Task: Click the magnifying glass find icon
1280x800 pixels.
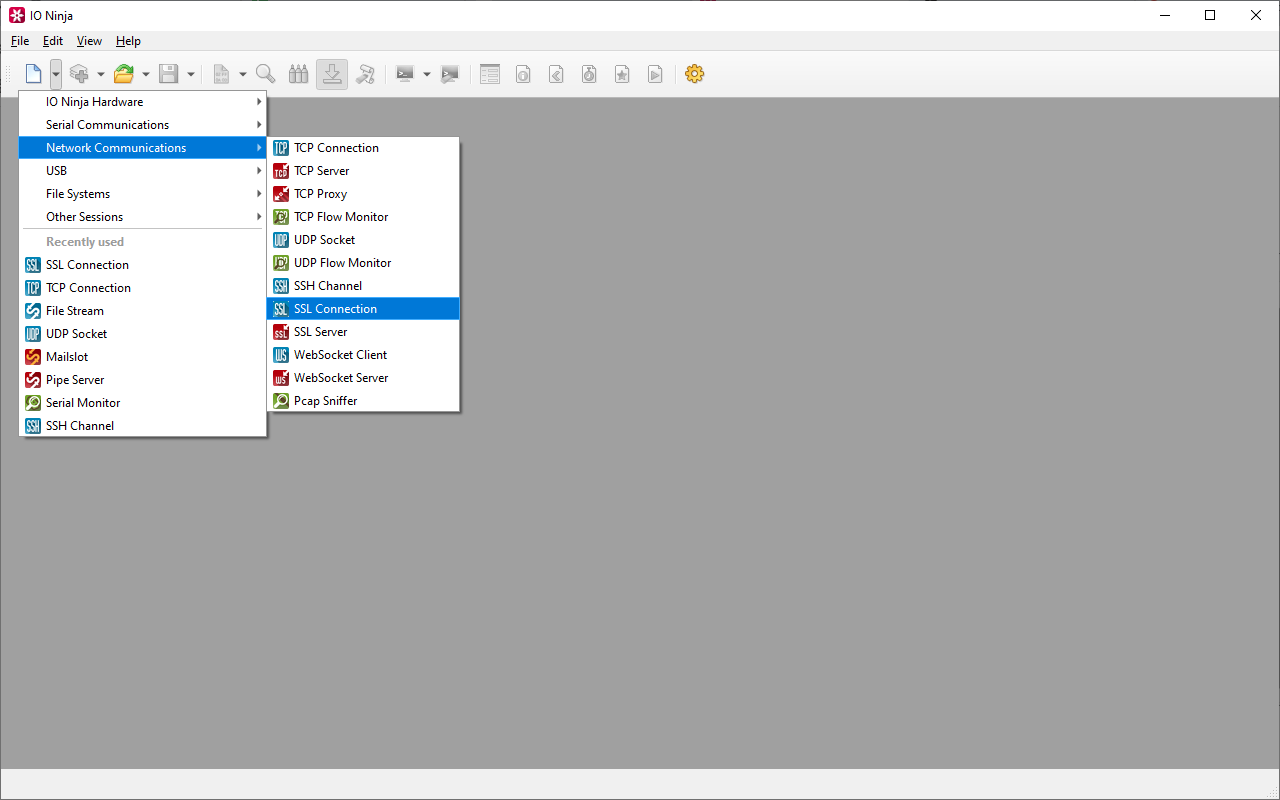Action: click(266, 74)
